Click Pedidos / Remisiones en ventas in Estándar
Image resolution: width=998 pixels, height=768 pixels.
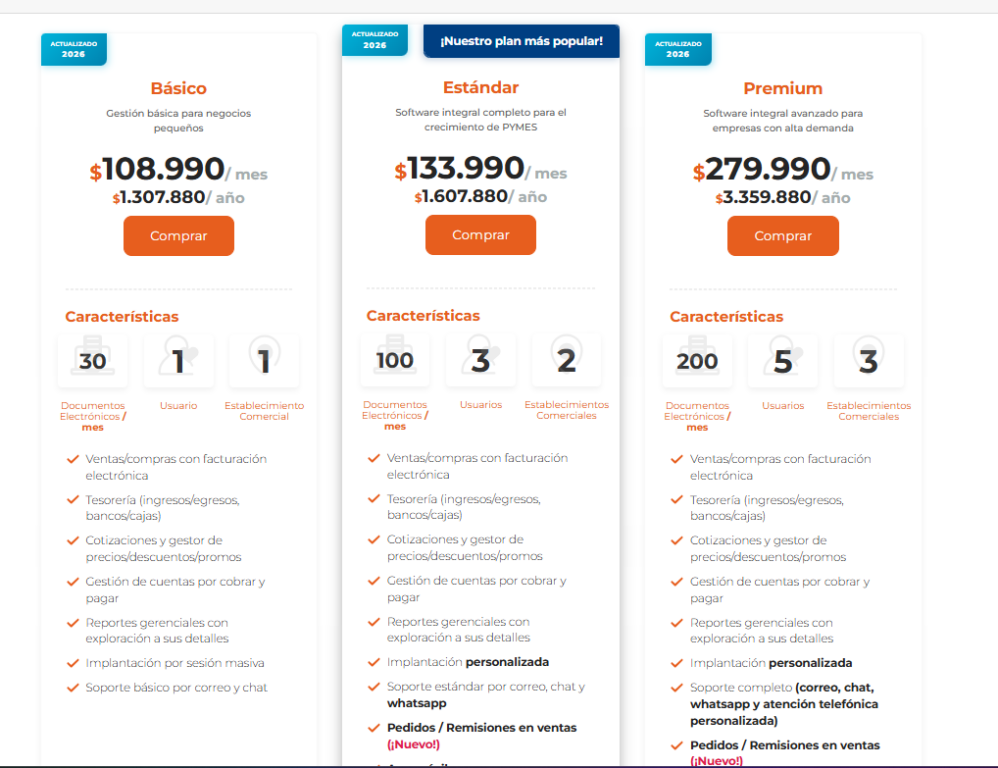[482, 727]
